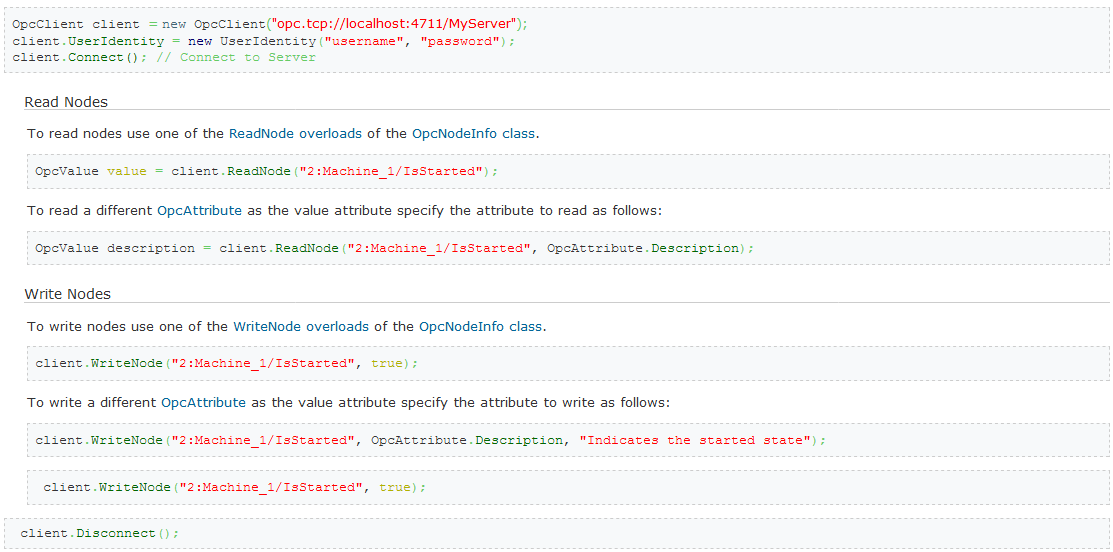1113x552 pixels.
Task: Click the Write Nodes heading
Action: [x=67, y=293]
